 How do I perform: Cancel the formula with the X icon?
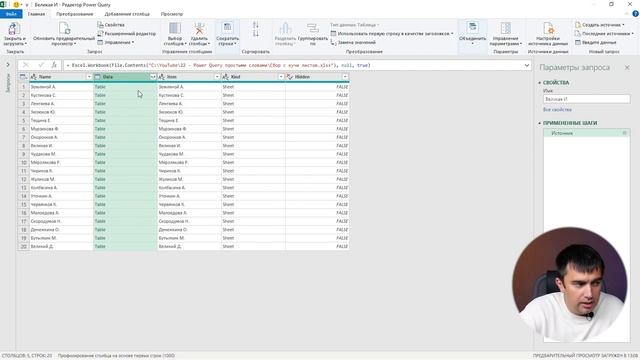pyautogui.click(x=26, y=65)
